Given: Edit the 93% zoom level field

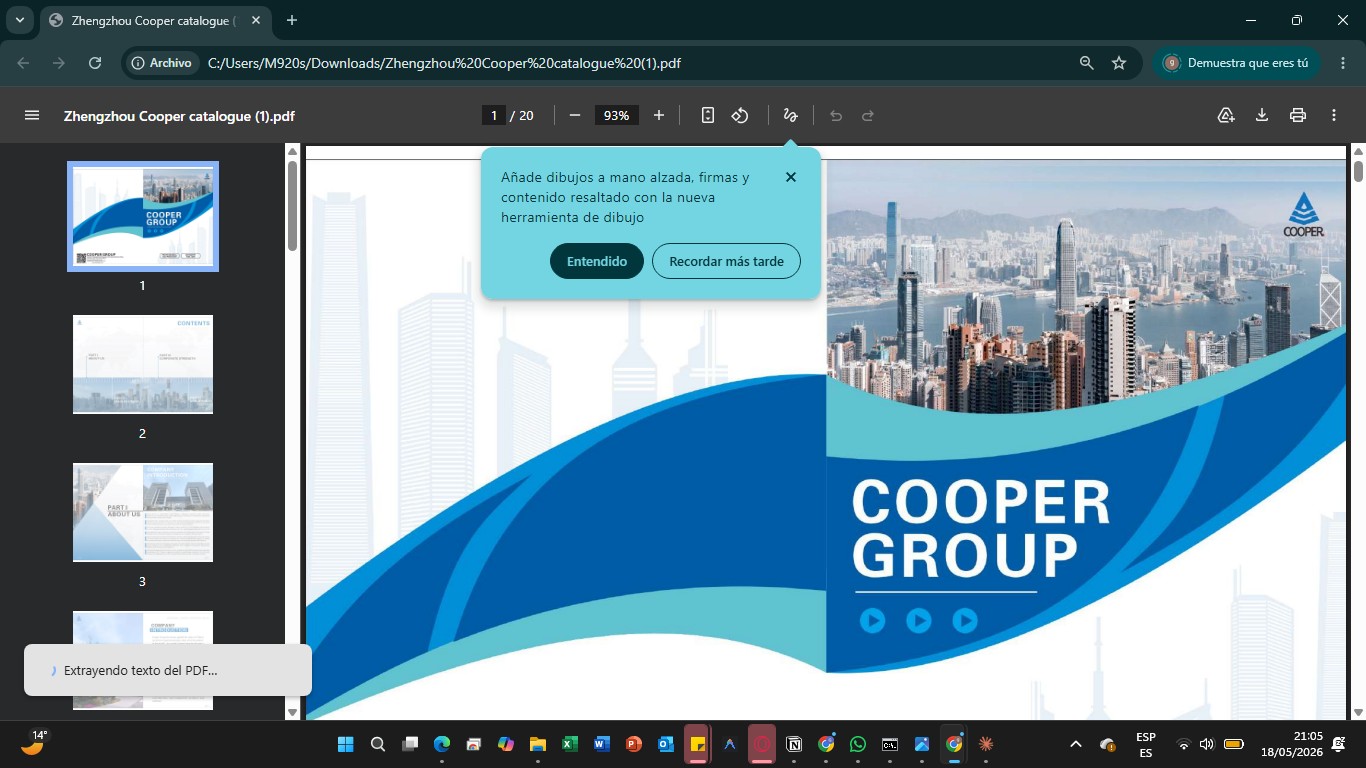Looking at the screenshot, I should pyautogui.click(x=617, y=115).
